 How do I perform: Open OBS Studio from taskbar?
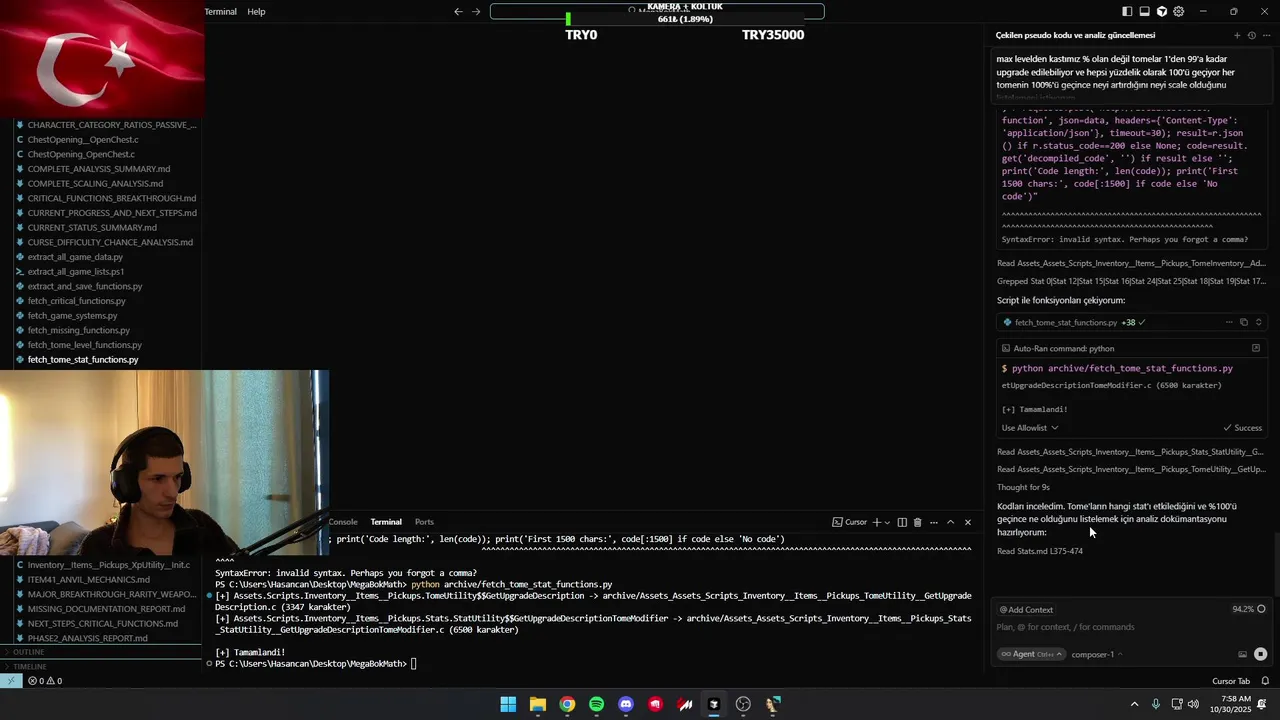tap(743, 704)
